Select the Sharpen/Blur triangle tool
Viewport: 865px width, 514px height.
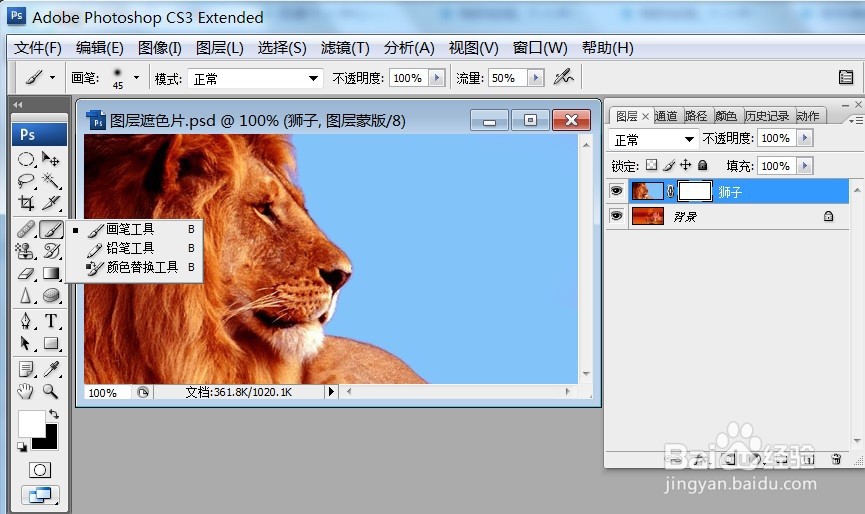pyautogui.click(x=26, y=296)
